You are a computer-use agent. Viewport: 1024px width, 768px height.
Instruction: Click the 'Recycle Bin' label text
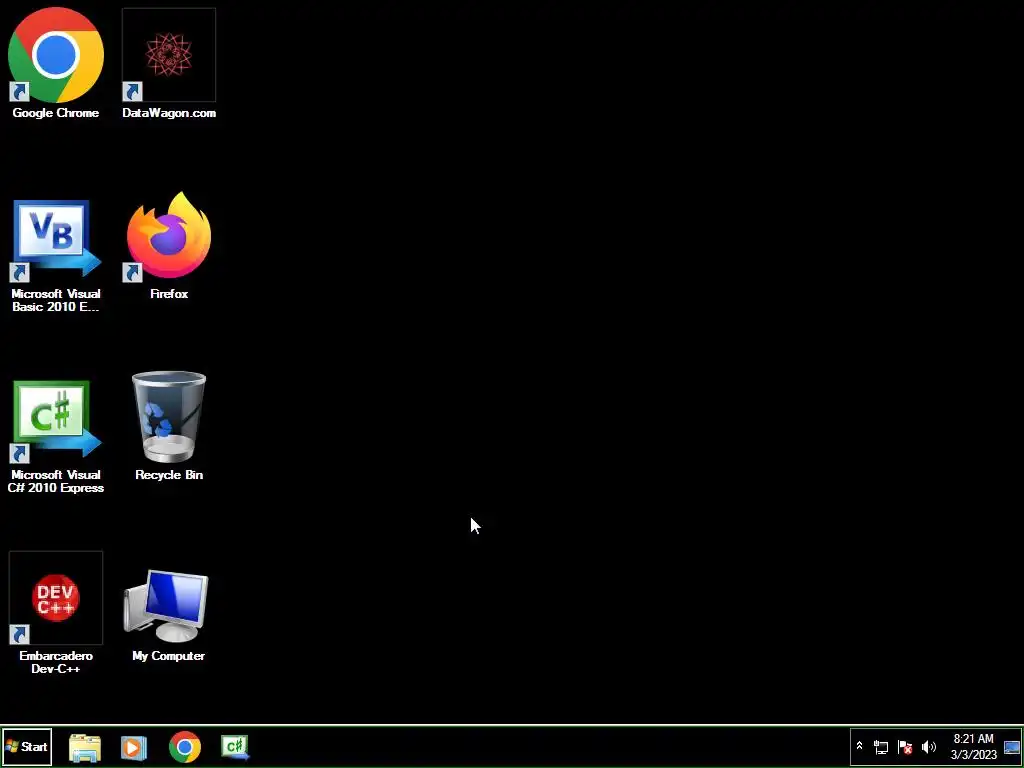(x=168, y=475)
